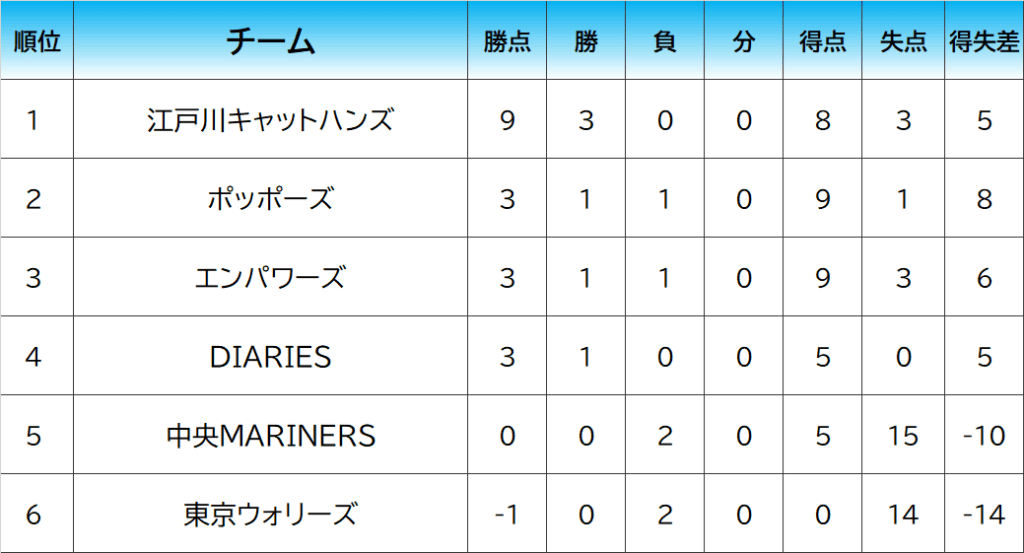1024x553 pixels.
Task: Click the チーム column header
Action: click(270, 40)
